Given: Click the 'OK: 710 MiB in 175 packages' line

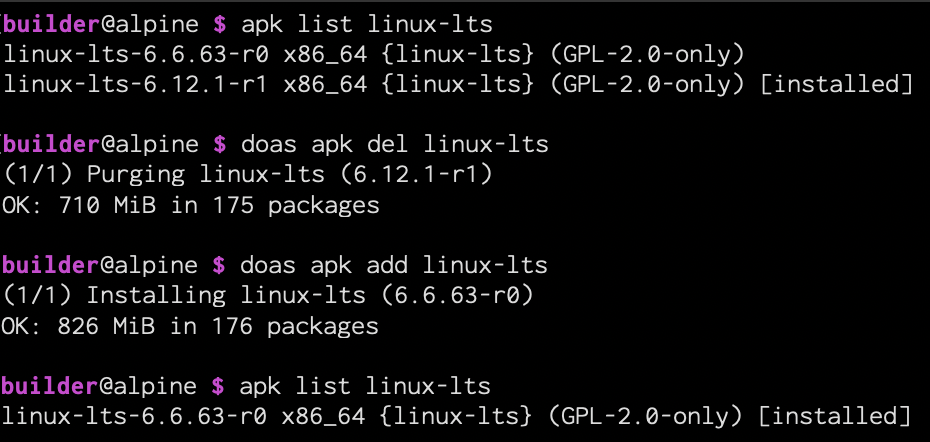Looking at the screenshot, I should click(191, 205).
